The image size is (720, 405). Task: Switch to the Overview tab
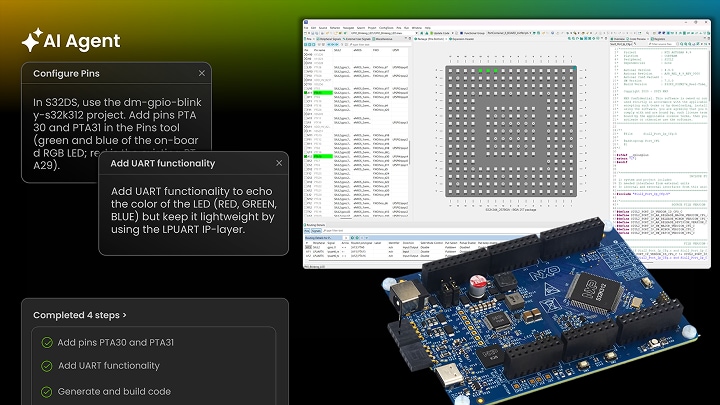point(618,39)
